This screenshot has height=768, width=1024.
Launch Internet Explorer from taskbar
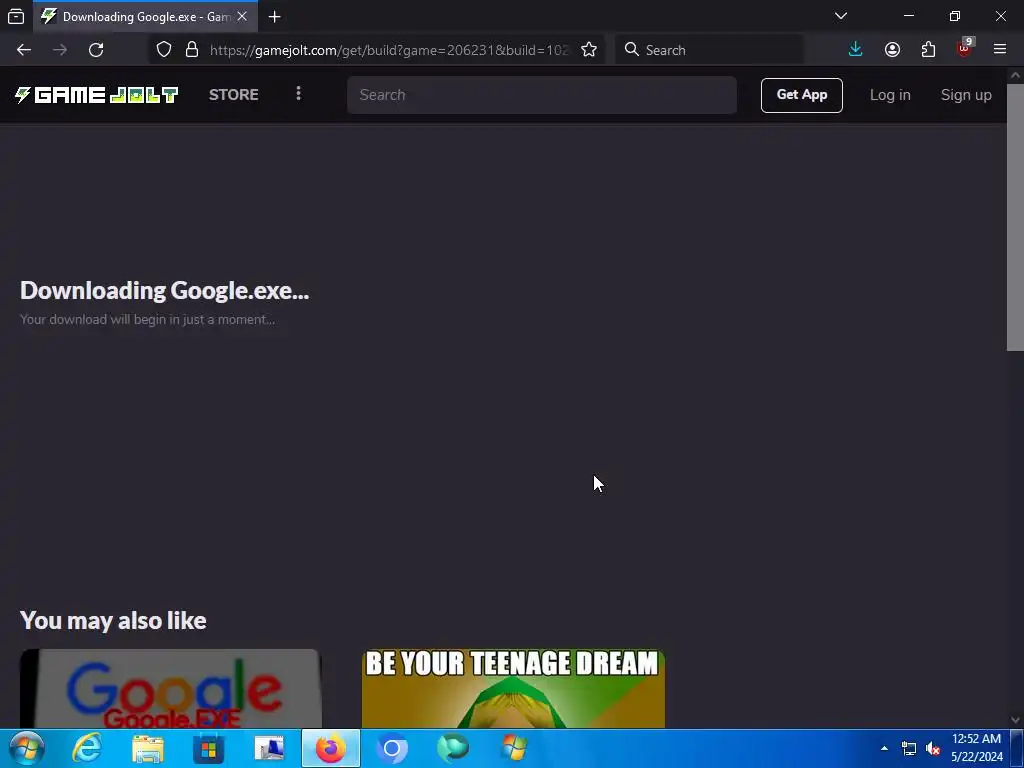87,748
